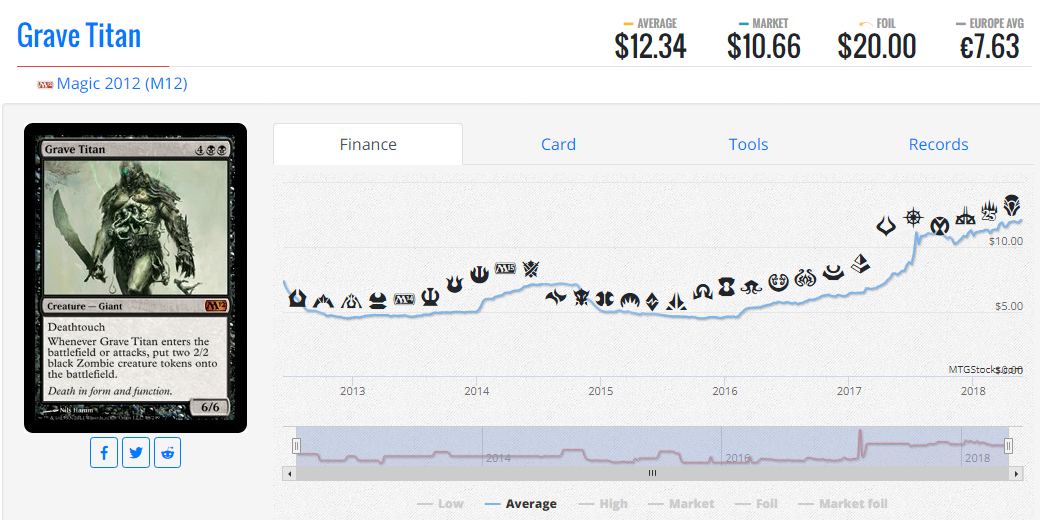Click the compass-rose Ixalan set icon
Screen dimensions: 1040x520
coord(914,217)
